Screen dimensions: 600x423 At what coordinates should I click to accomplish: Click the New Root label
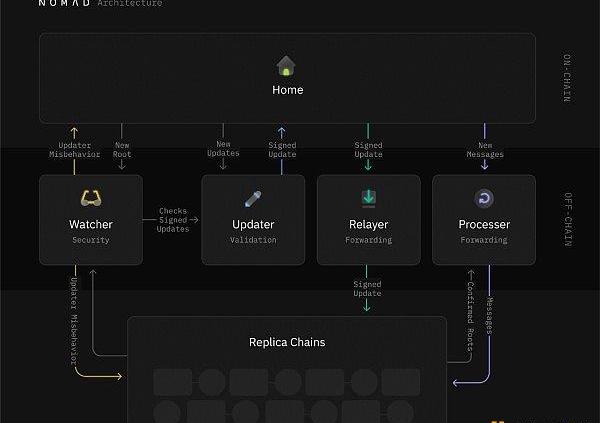click(122, 149)
